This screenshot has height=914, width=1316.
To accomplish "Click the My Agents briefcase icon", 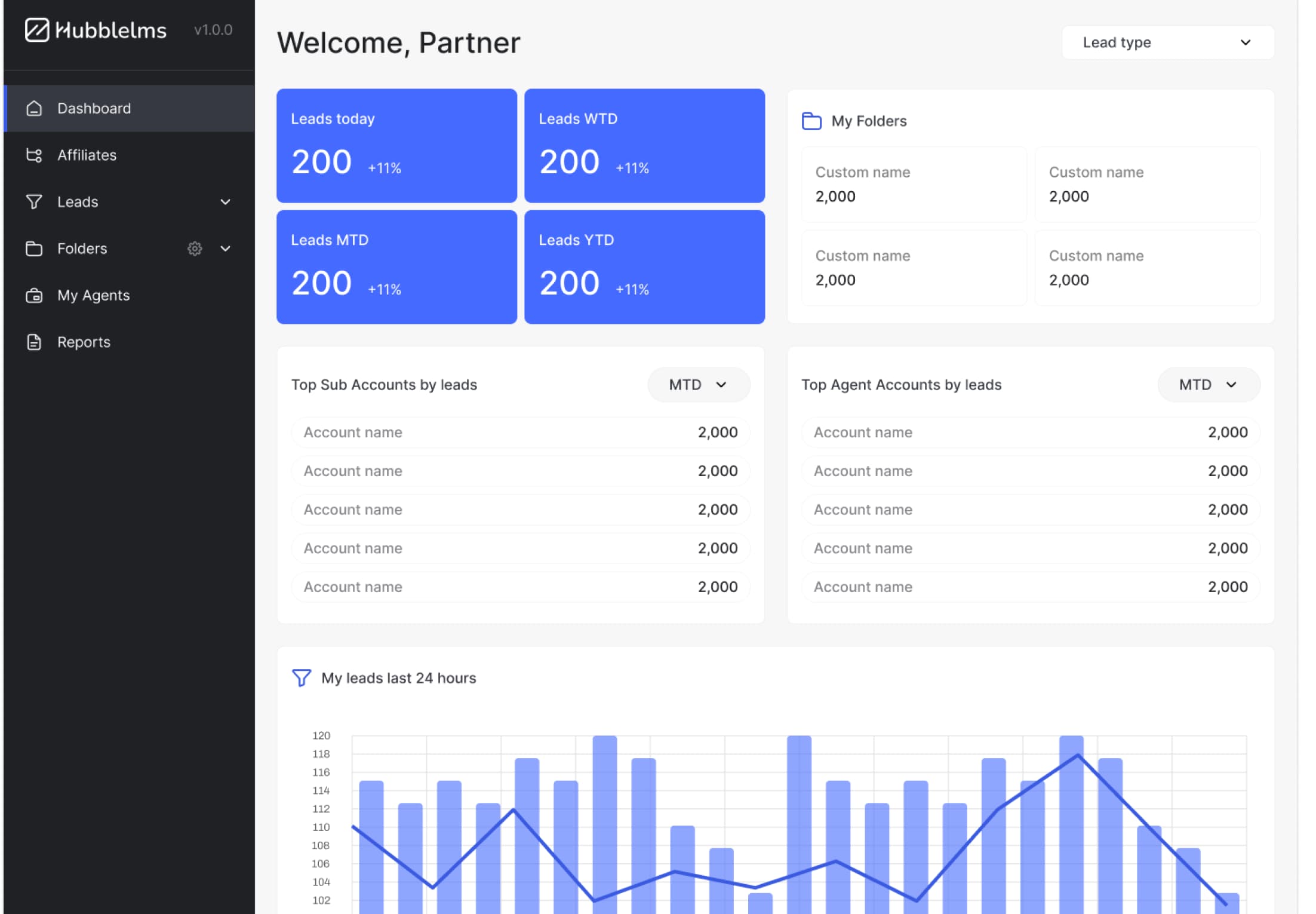I will [x=34, y=295].
